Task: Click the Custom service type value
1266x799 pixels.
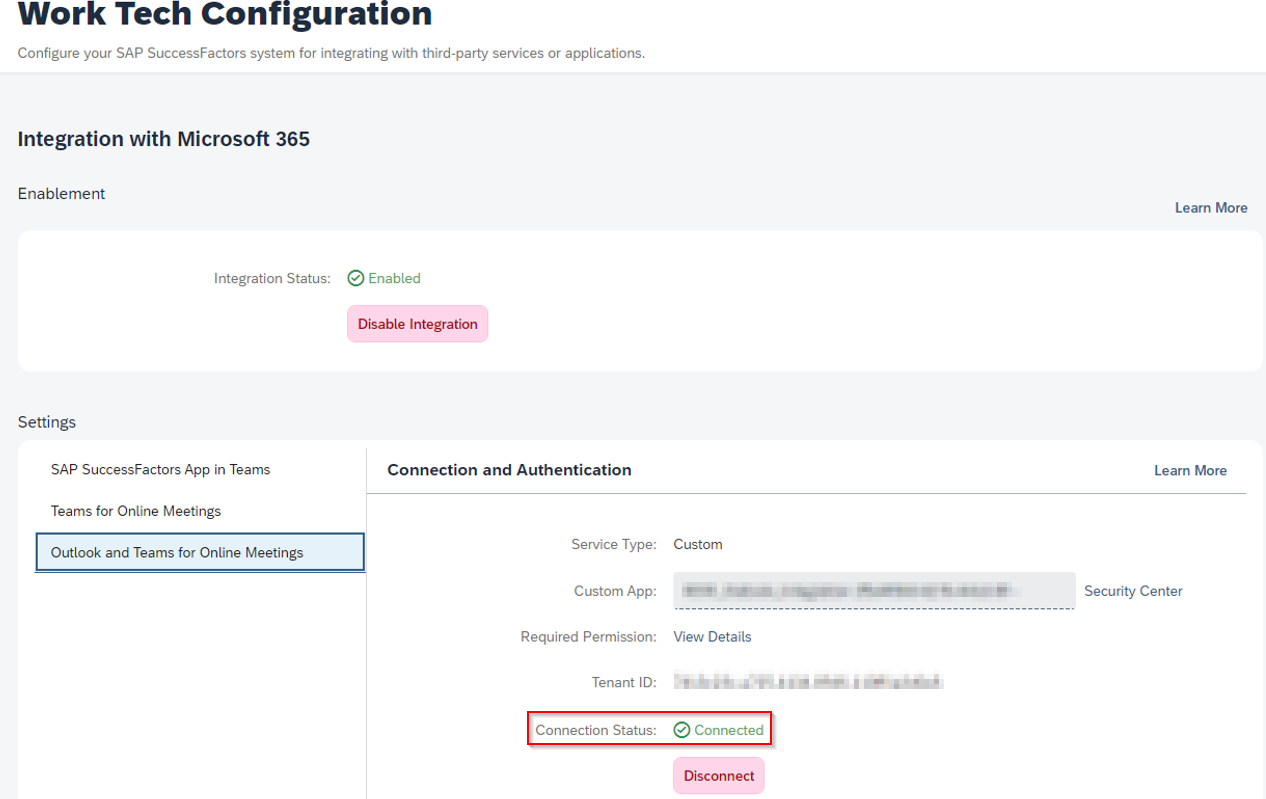Action: (x=698, y=544)
